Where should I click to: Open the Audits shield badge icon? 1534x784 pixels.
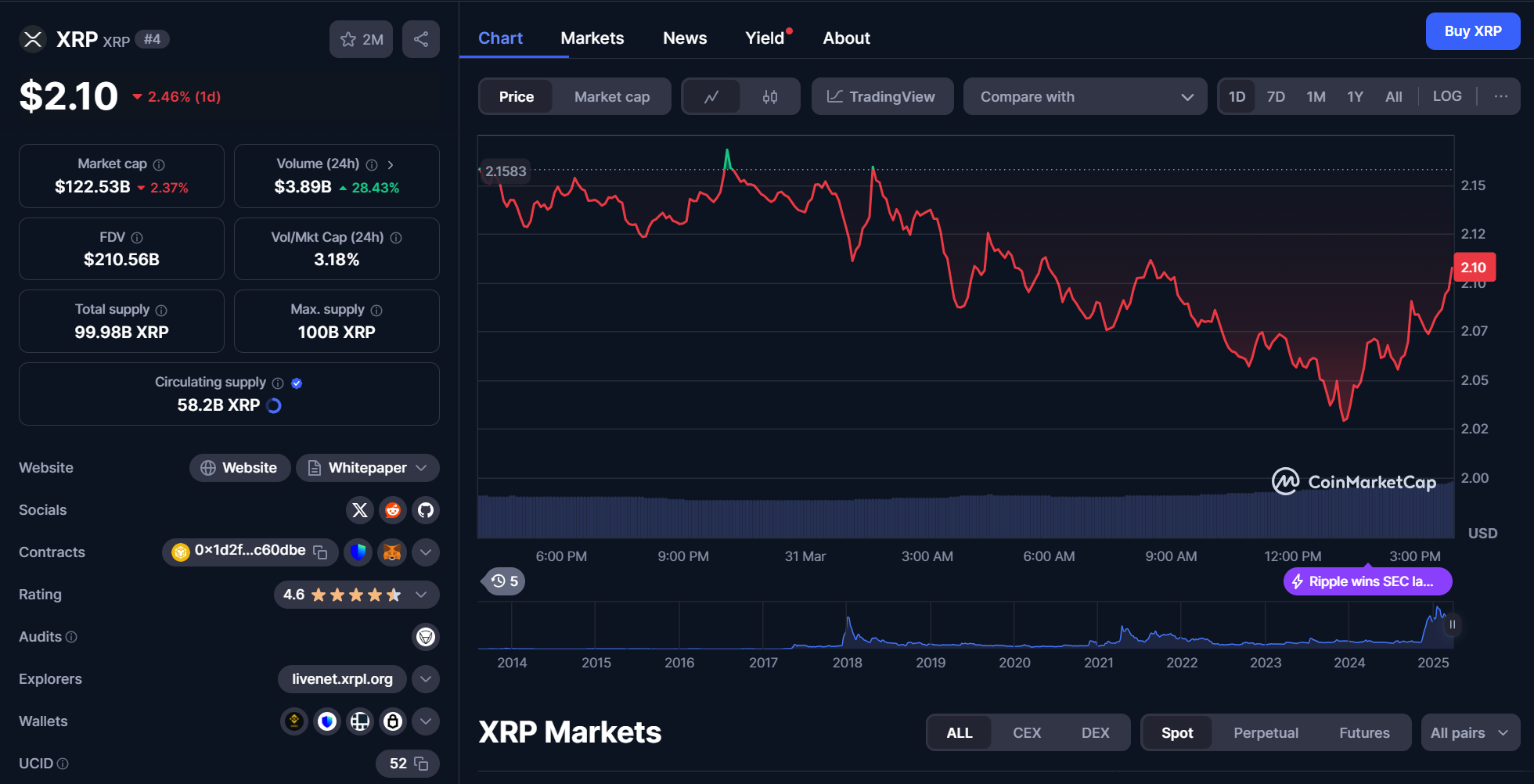coord(426,637)
